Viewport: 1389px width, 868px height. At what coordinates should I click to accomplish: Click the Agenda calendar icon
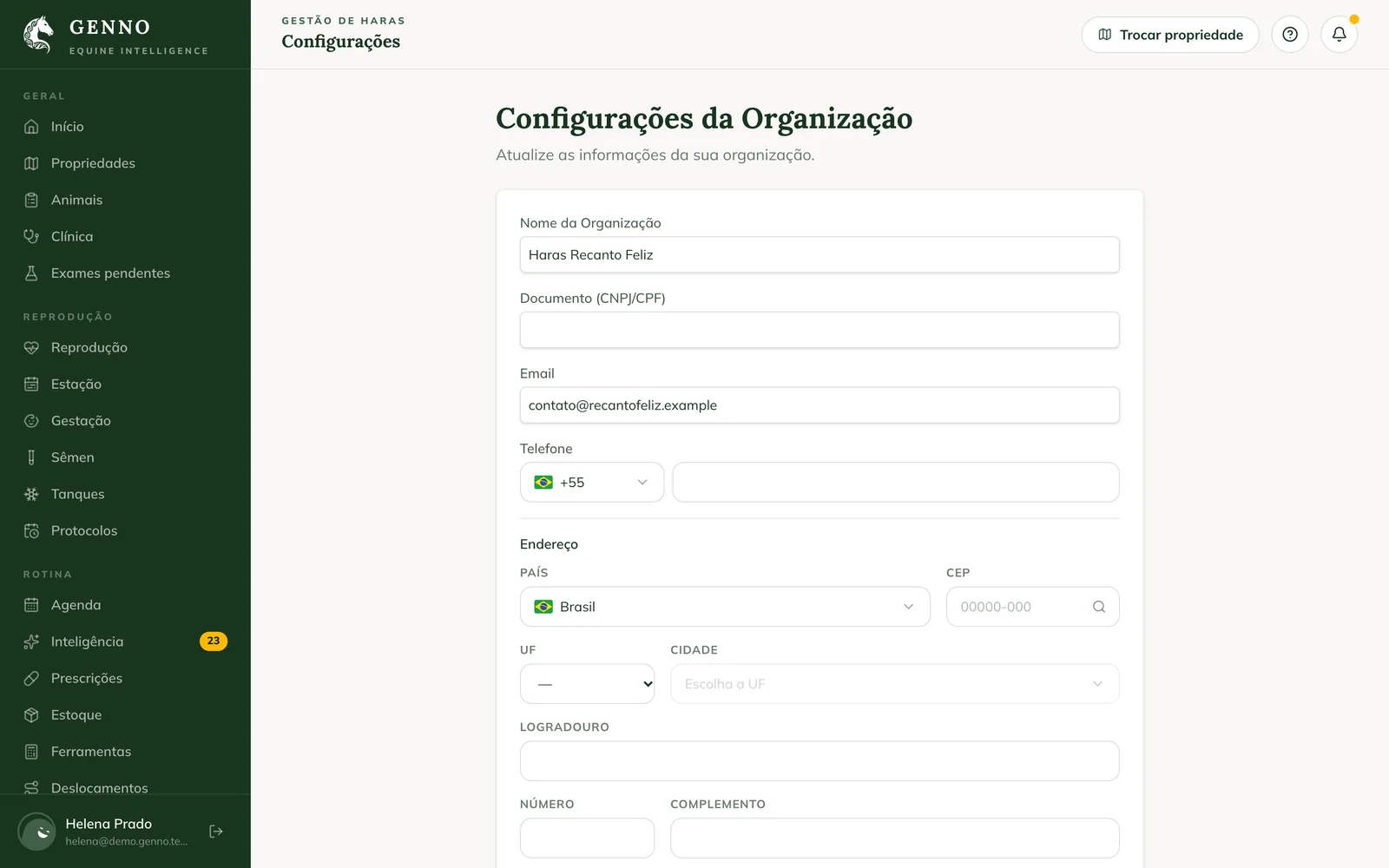click(x=31, y=605)
